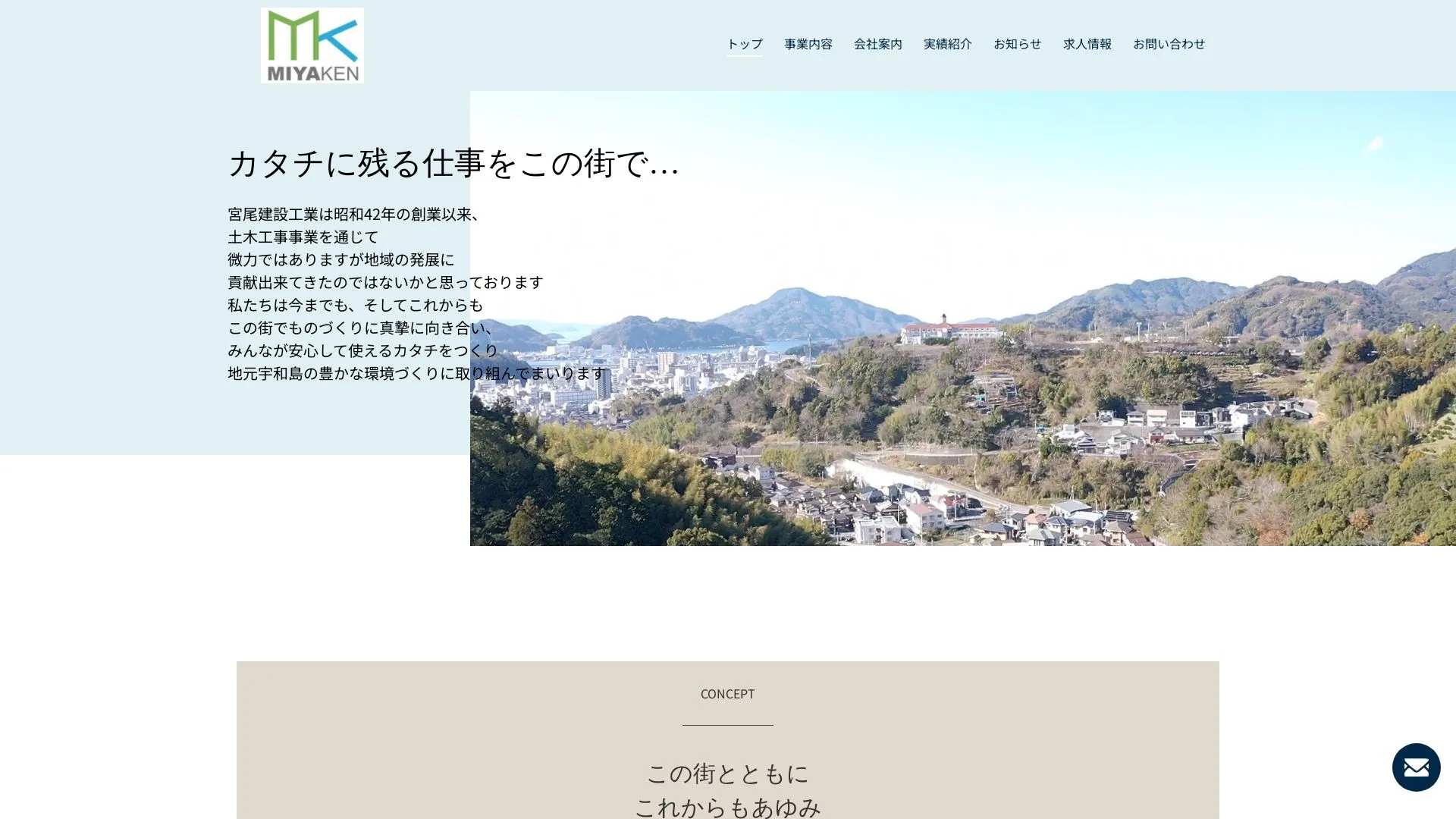Open the 事業内容 menu item
The height and width of the screenshot is (819, 1456).
(x=808, y=44)
